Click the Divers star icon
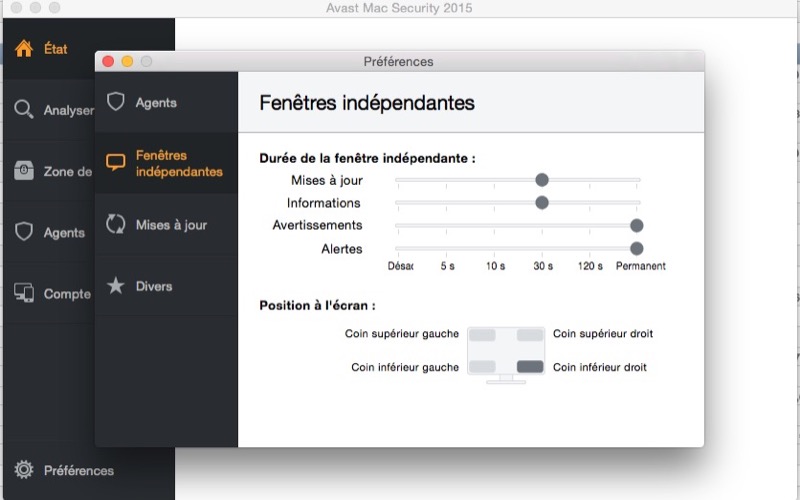 pos(116,286)
